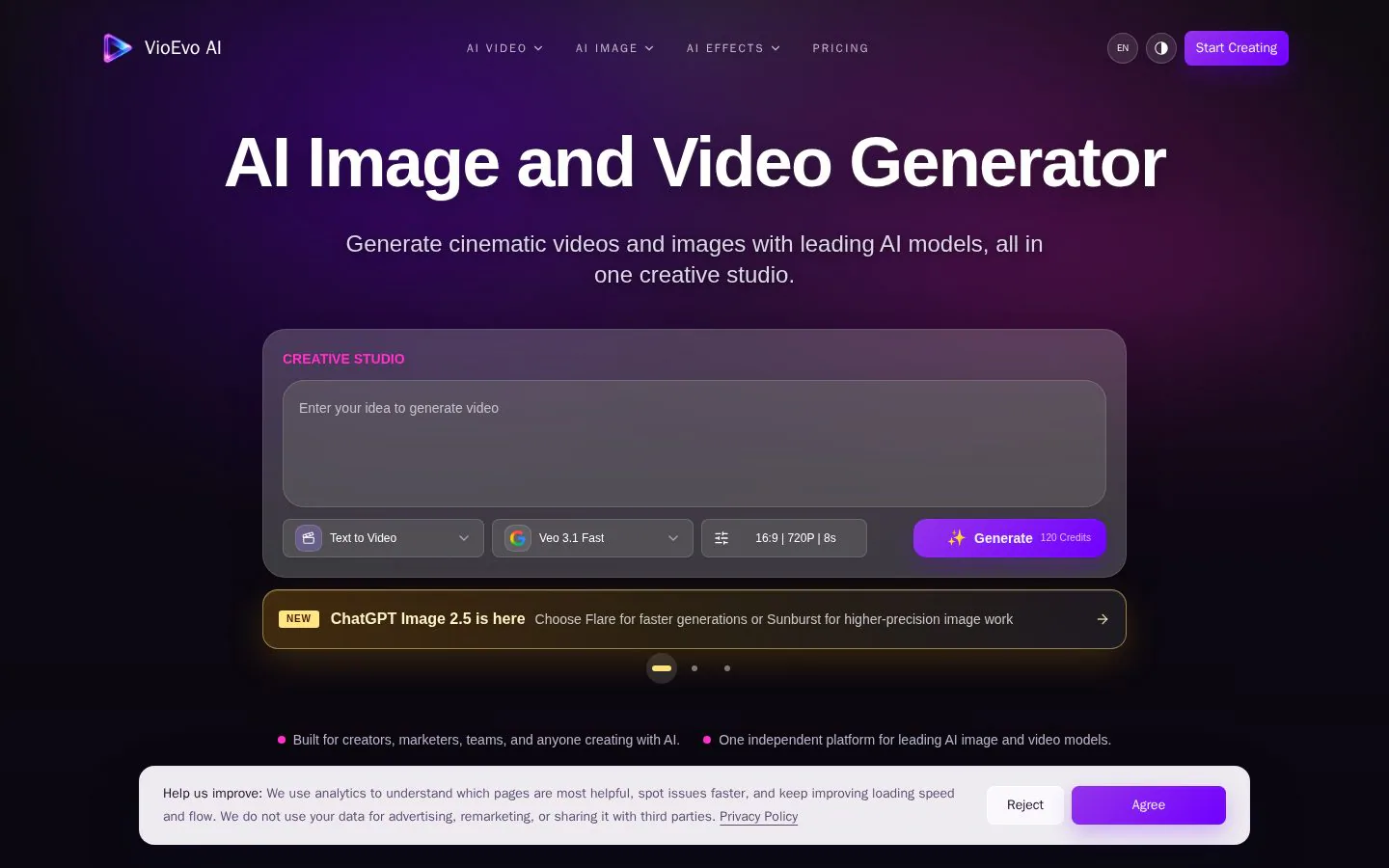This screenshot has width=1389, height=868.
Task: Go to the Pricing page
Action: click(840, 48)
